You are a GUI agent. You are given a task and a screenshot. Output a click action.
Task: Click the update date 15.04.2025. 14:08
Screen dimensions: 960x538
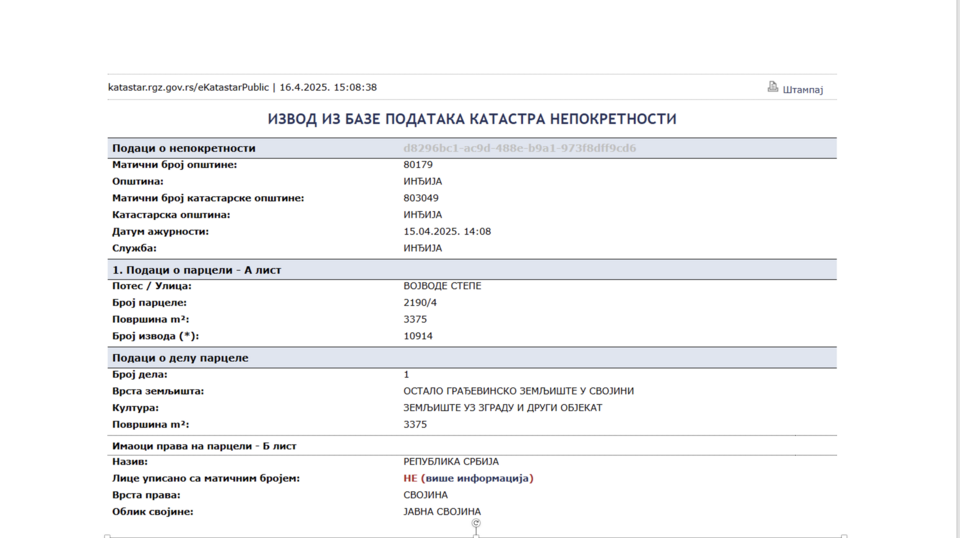click(x=447, y=231)
